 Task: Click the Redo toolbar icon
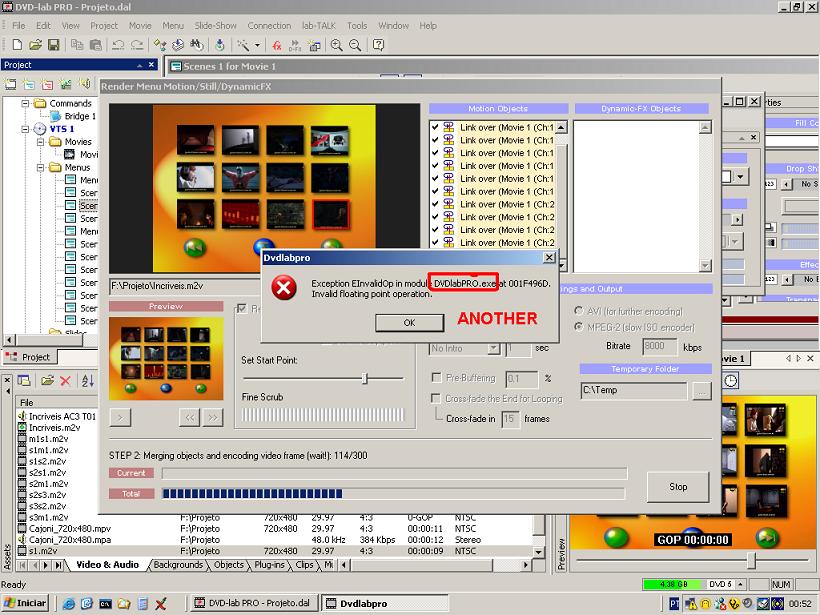137,45
